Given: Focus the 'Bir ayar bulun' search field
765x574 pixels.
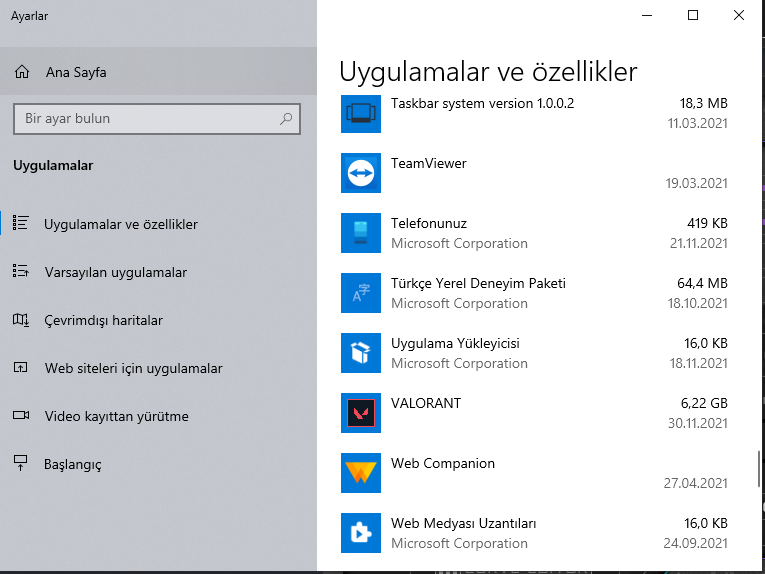Looking at the screenshot, I should (x=157, y=119).
